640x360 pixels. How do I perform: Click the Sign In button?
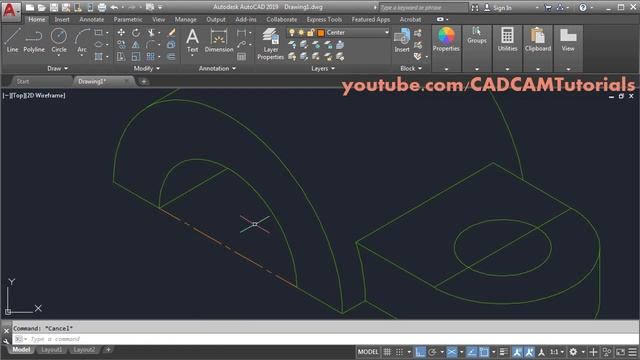coord(498,8)
